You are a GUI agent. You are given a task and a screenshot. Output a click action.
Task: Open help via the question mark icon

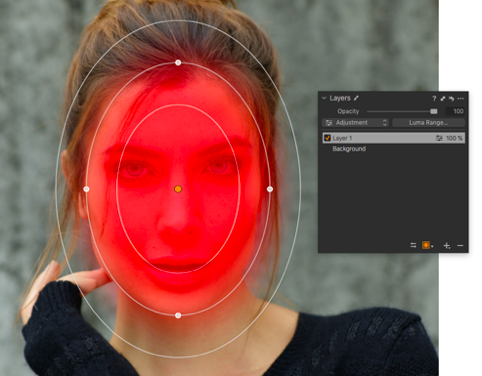[434, 98]
